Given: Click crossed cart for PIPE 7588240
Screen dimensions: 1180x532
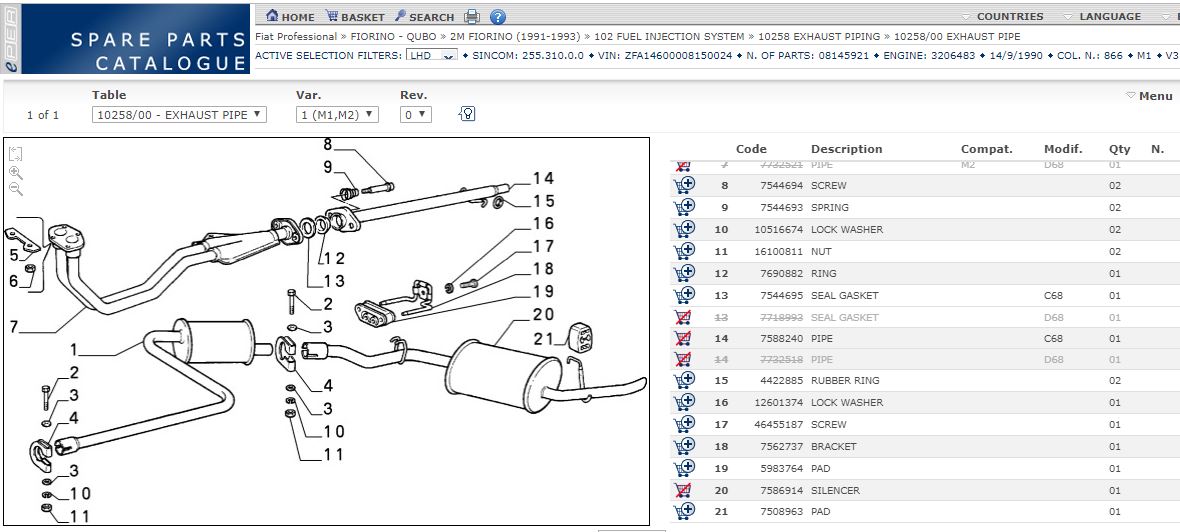Looking at the screenshot, I should 683,339.
